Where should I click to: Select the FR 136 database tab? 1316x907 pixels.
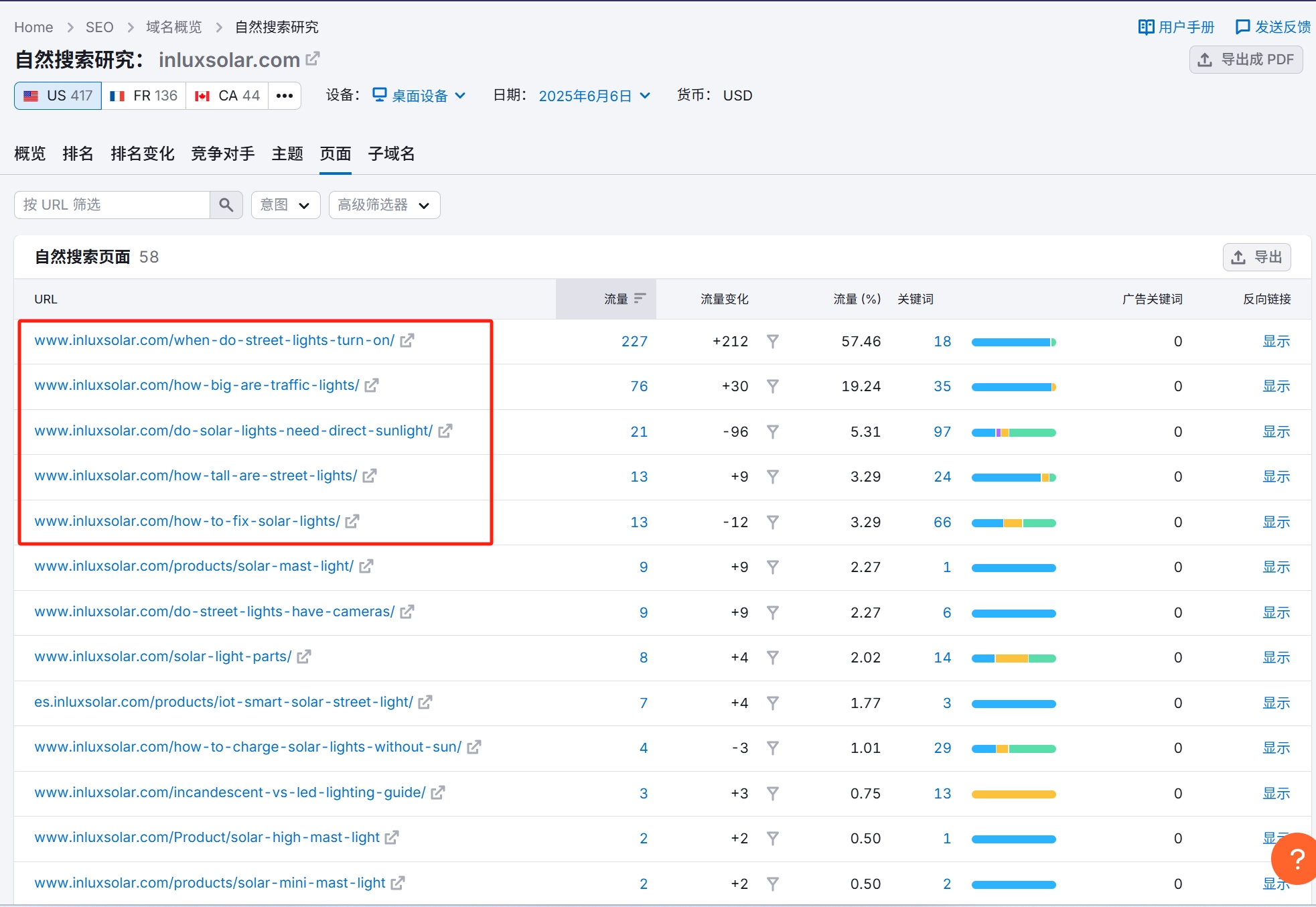143,96
